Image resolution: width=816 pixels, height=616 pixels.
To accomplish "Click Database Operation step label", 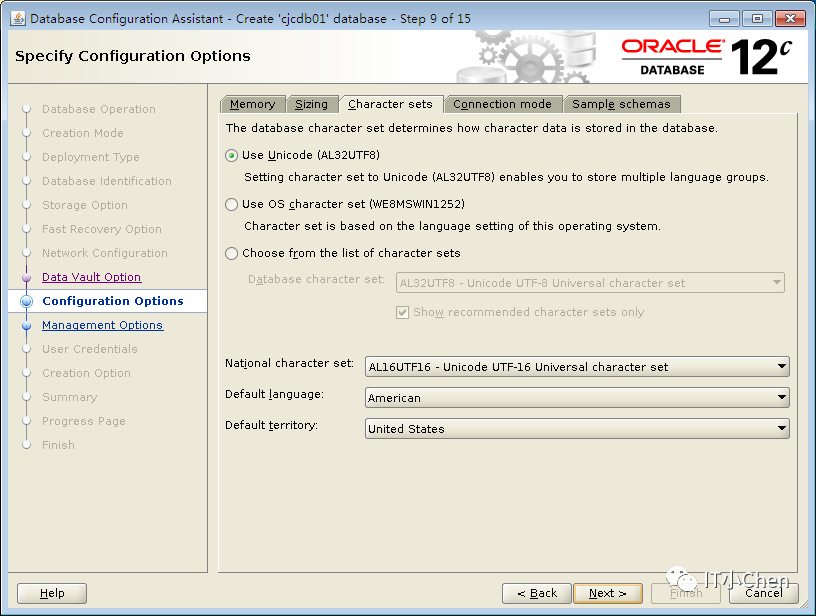I will (99, 109).
